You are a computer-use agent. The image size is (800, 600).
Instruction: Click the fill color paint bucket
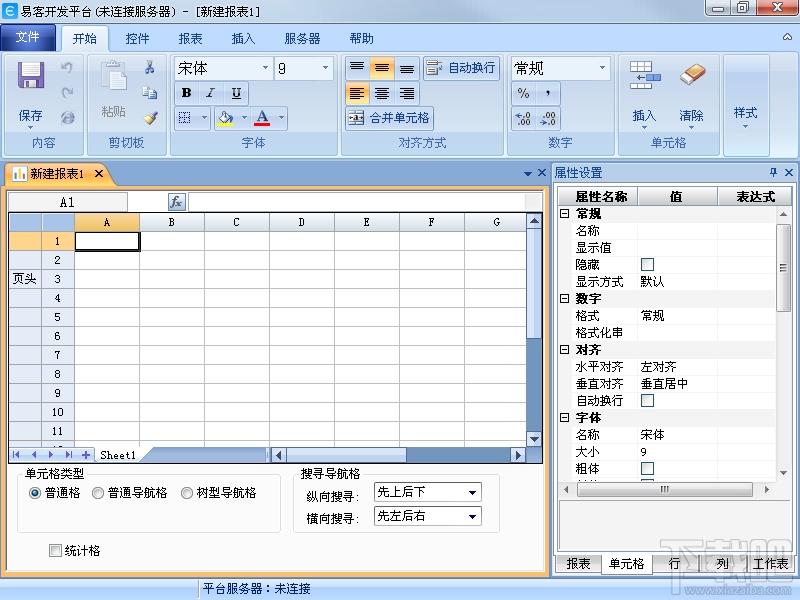point(226,118)
